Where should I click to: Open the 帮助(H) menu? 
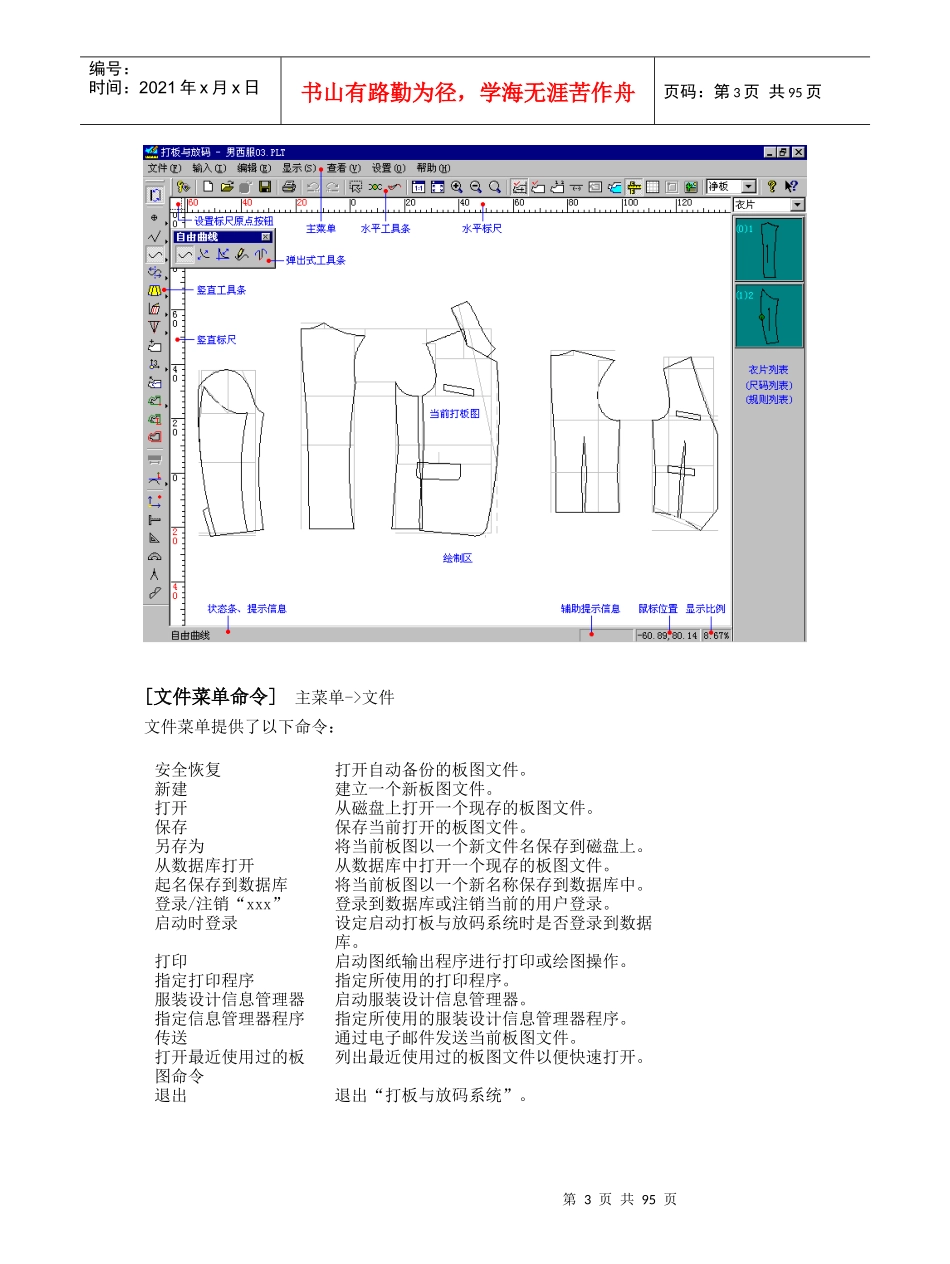[x=433, y=168]
